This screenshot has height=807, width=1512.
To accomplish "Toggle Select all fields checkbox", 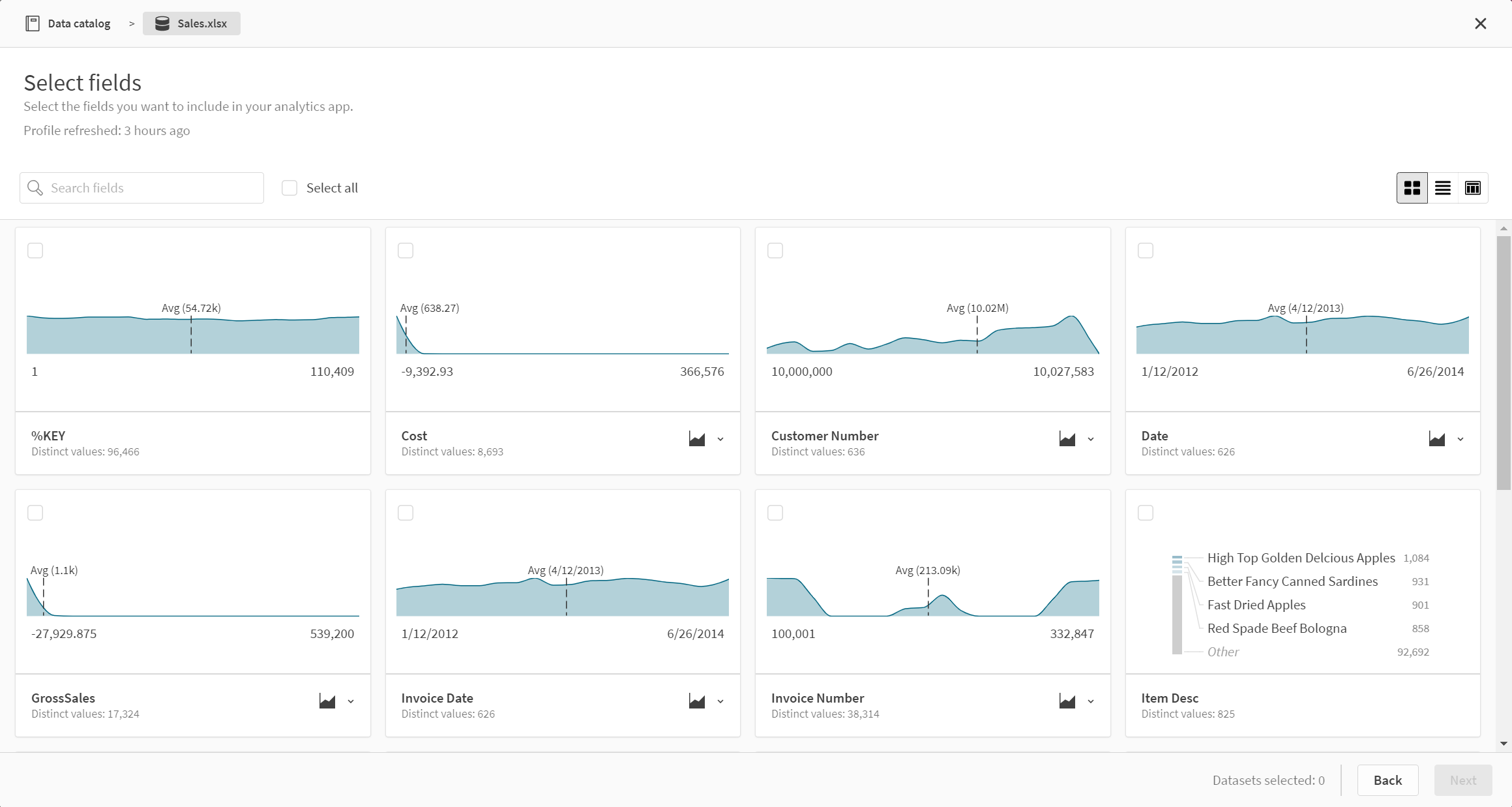I will click(289, 188).
